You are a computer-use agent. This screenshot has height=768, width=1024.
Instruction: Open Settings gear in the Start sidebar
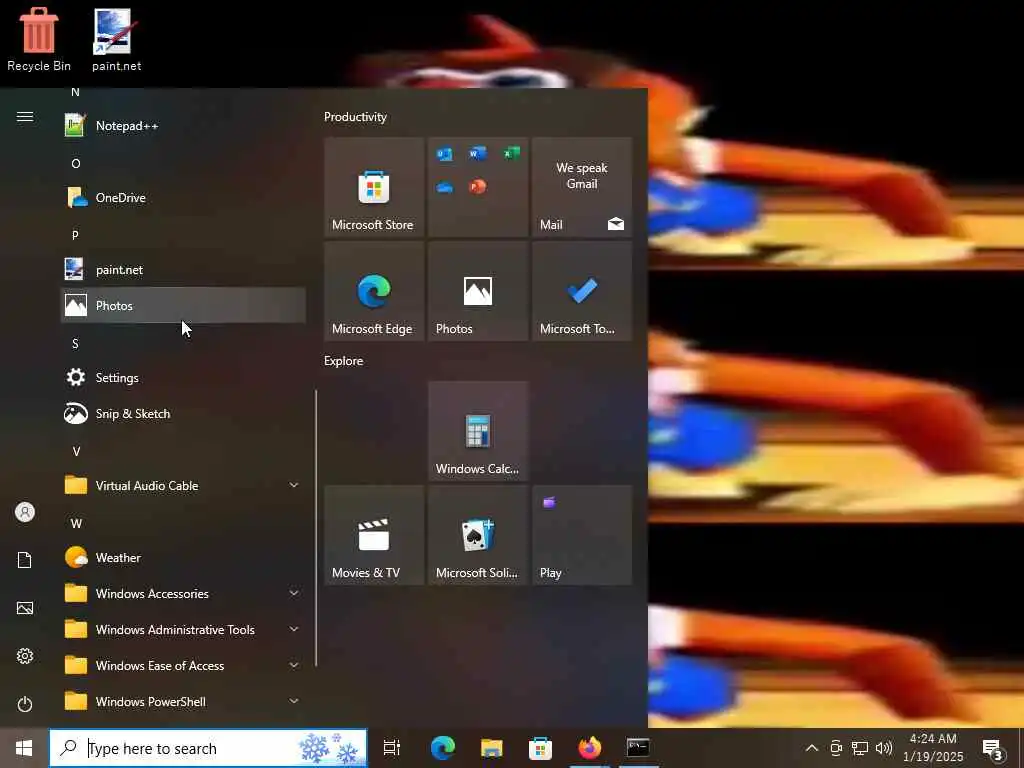tap(25, 656)
